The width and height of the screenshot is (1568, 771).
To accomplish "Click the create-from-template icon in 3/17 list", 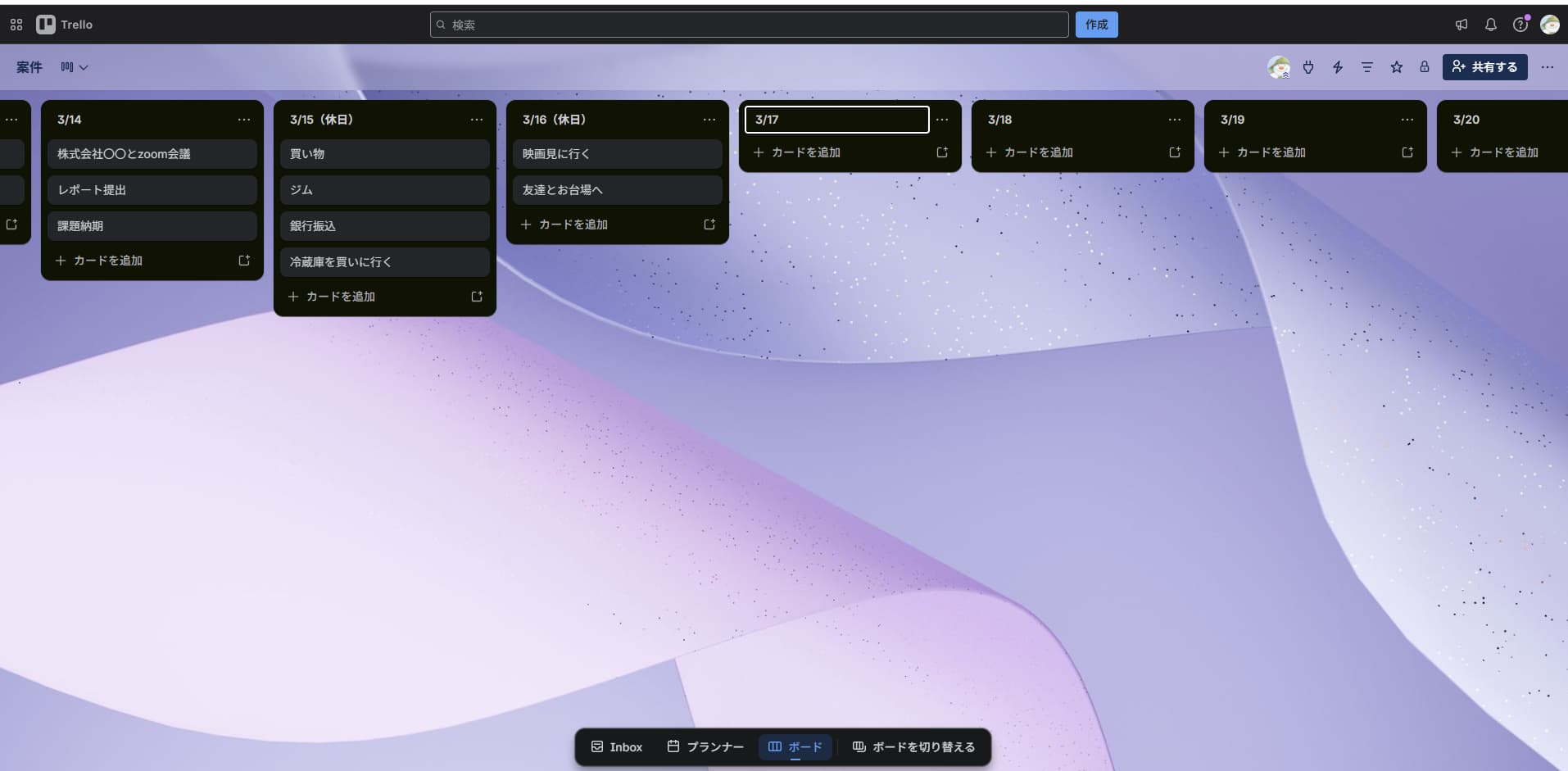I will click(941, 152).
